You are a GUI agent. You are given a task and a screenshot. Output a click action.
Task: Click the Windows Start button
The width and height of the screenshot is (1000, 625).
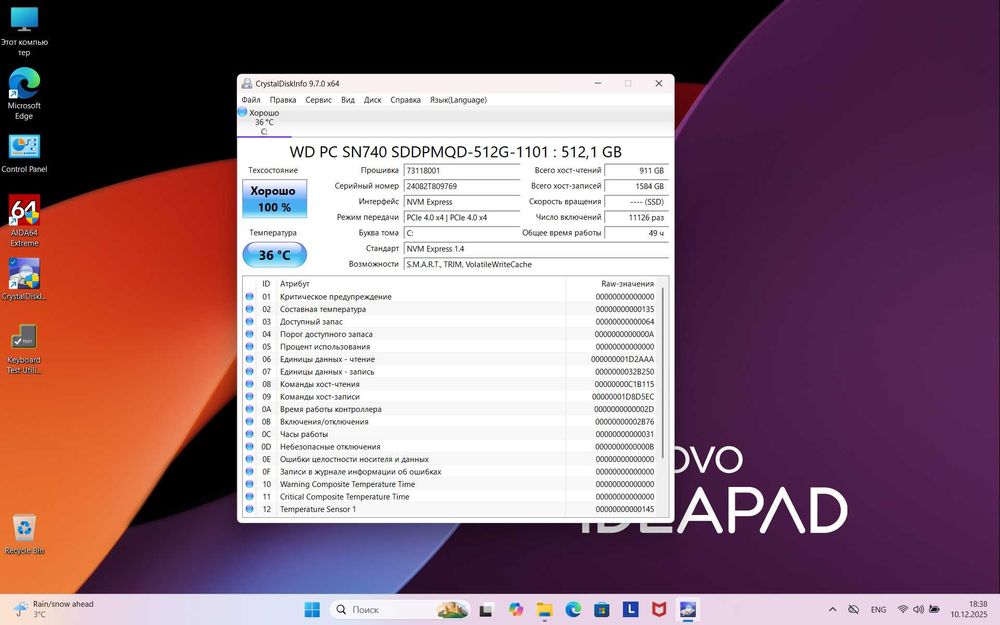pos(312,610)
